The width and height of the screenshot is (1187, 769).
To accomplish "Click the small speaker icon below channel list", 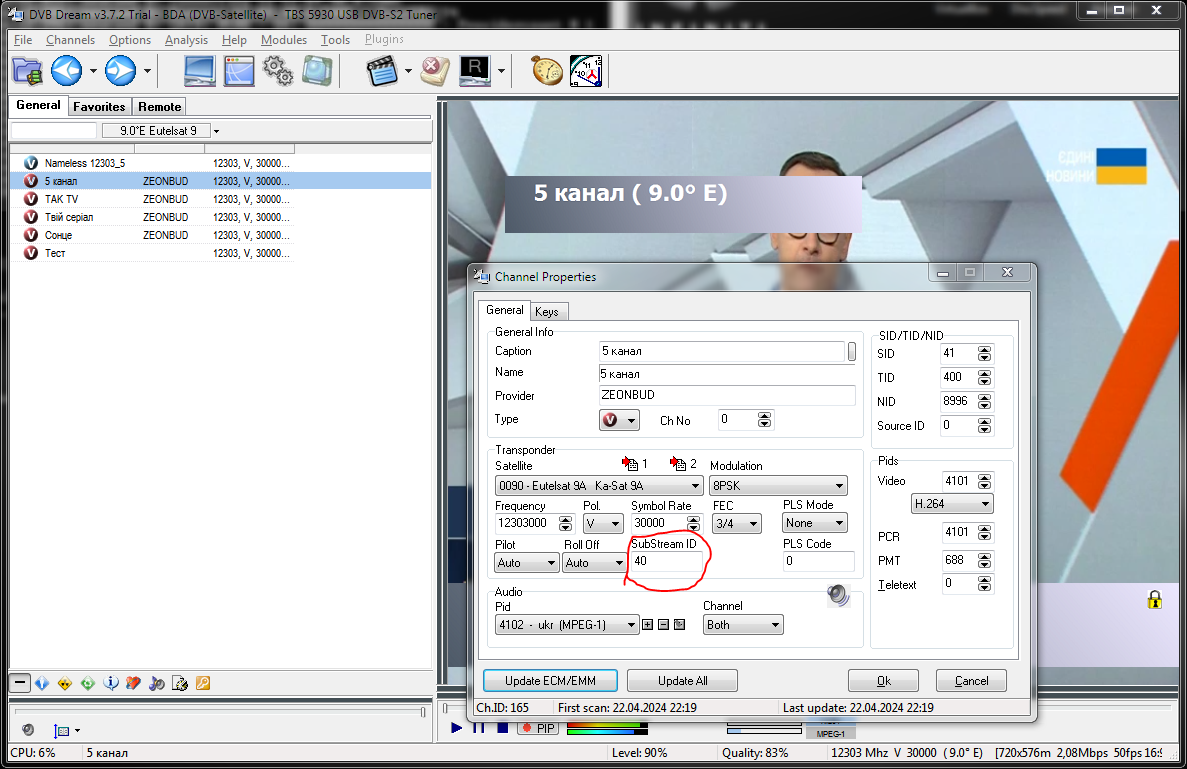I will click(28, 730).
